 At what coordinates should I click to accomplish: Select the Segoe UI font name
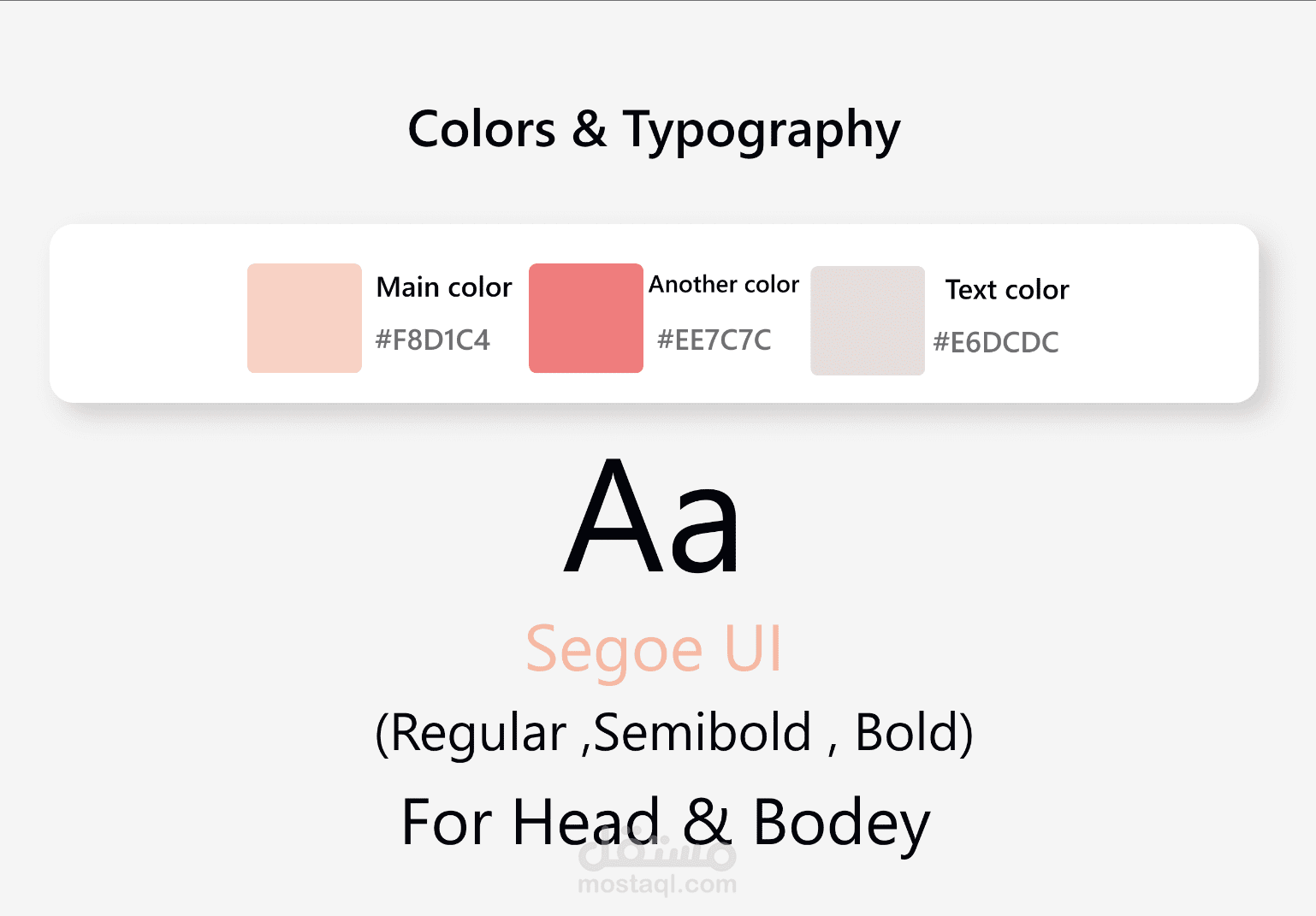click(x=654, y=649)
